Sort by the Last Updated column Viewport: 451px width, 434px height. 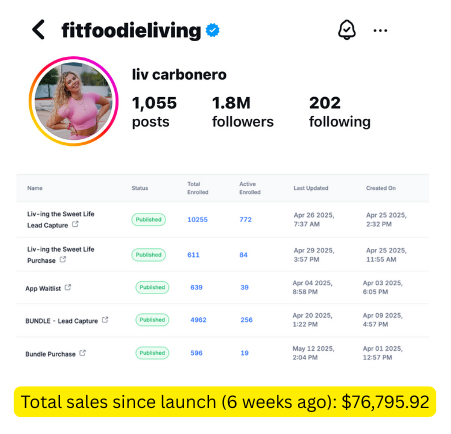(311, 188)
